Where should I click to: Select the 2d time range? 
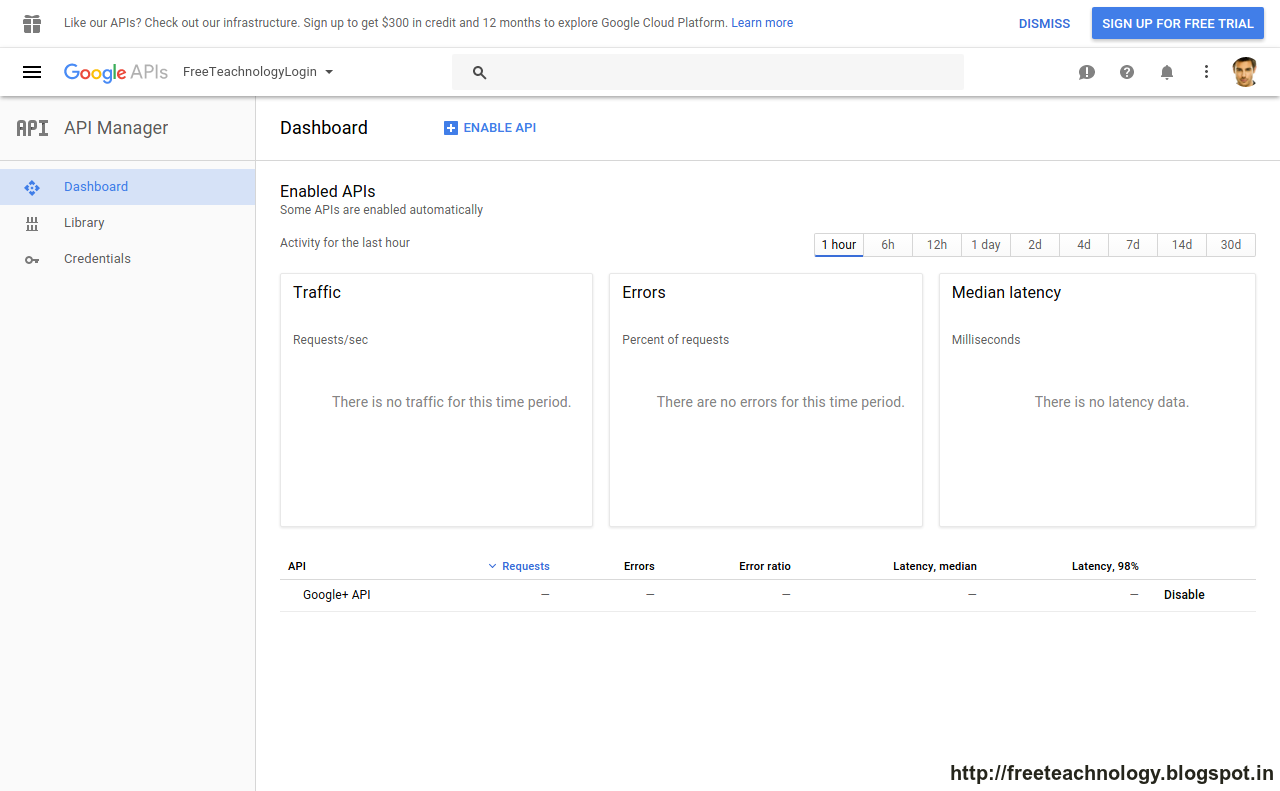point(1035,245)
